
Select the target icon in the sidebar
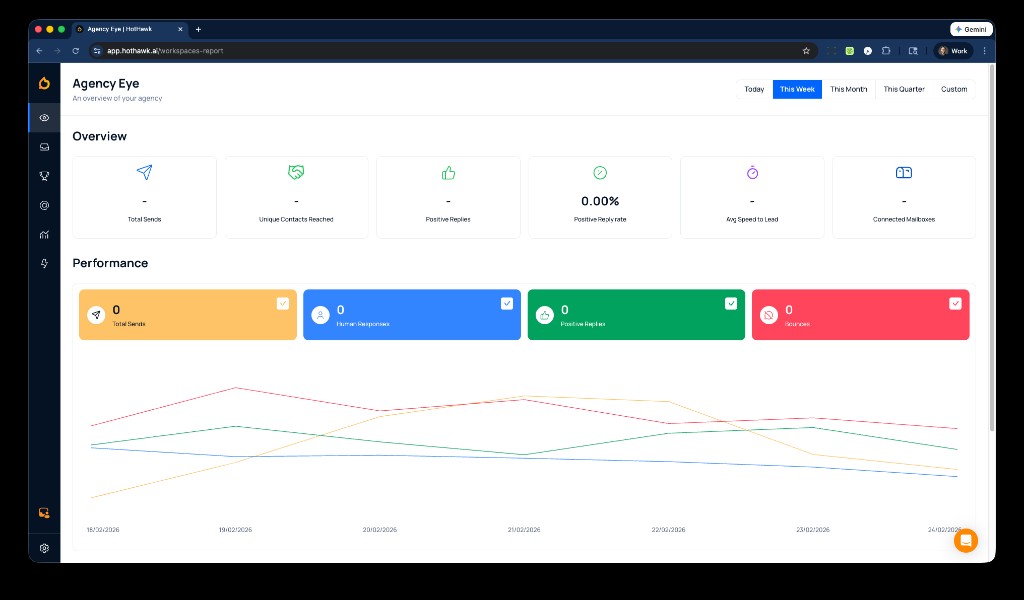(x=44, y=205)
